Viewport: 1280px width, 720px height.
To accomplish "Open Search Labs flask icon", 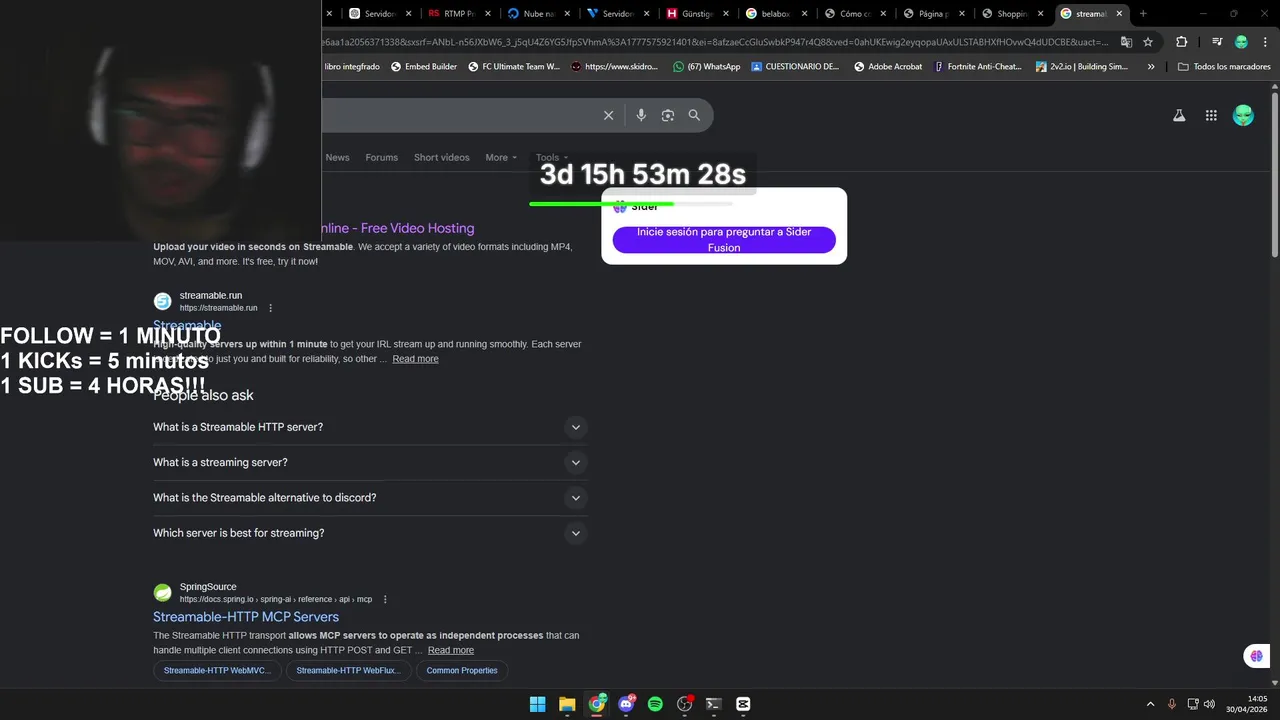I will pyautogui.click(x=1179, y=116).
